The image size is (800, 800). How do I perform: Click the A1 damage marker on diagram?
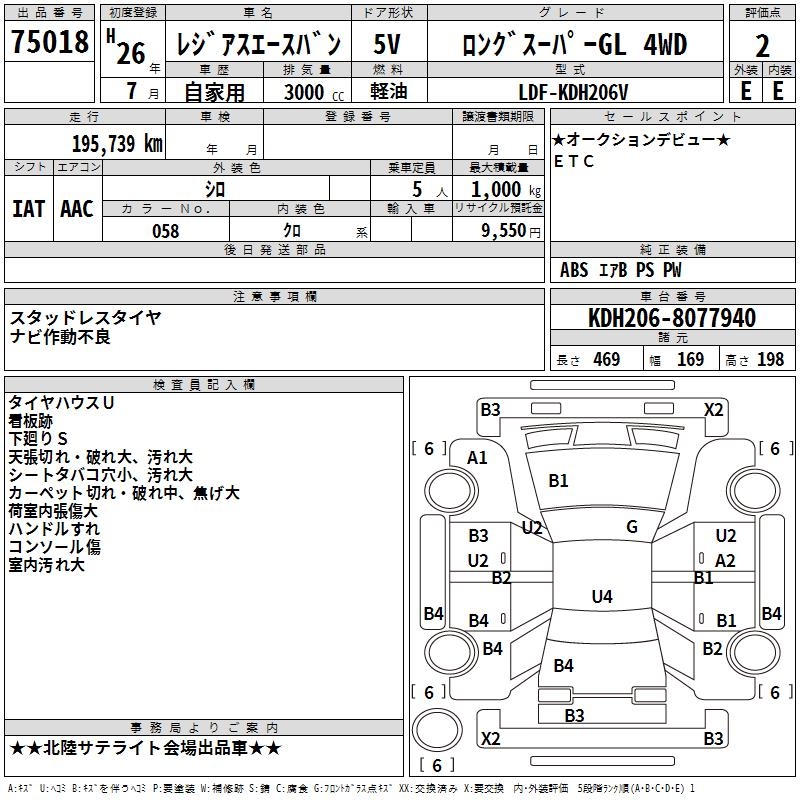(477, 457)
